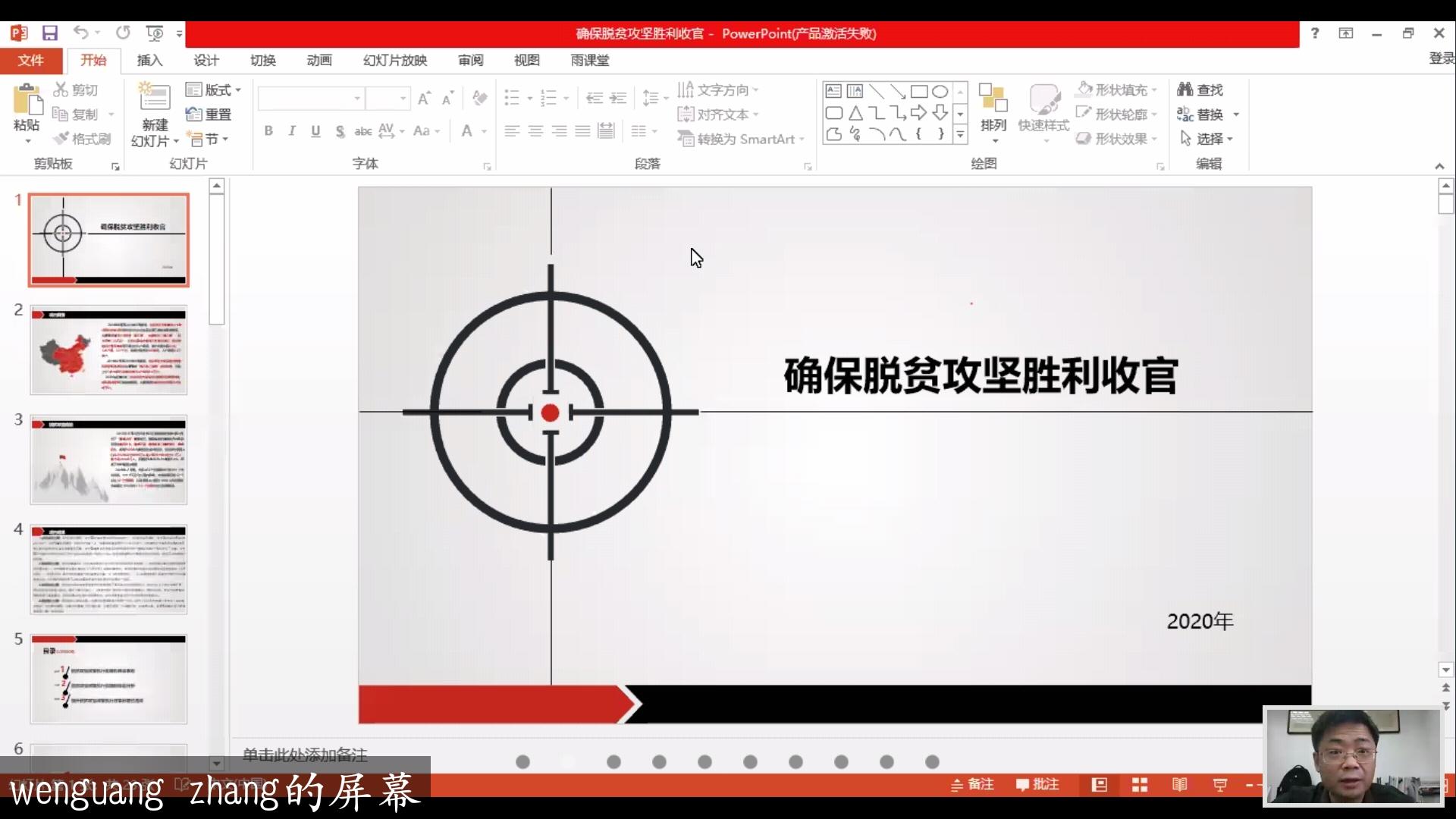Toggle Notes (备注) pane in status bar

coord(972,785)
